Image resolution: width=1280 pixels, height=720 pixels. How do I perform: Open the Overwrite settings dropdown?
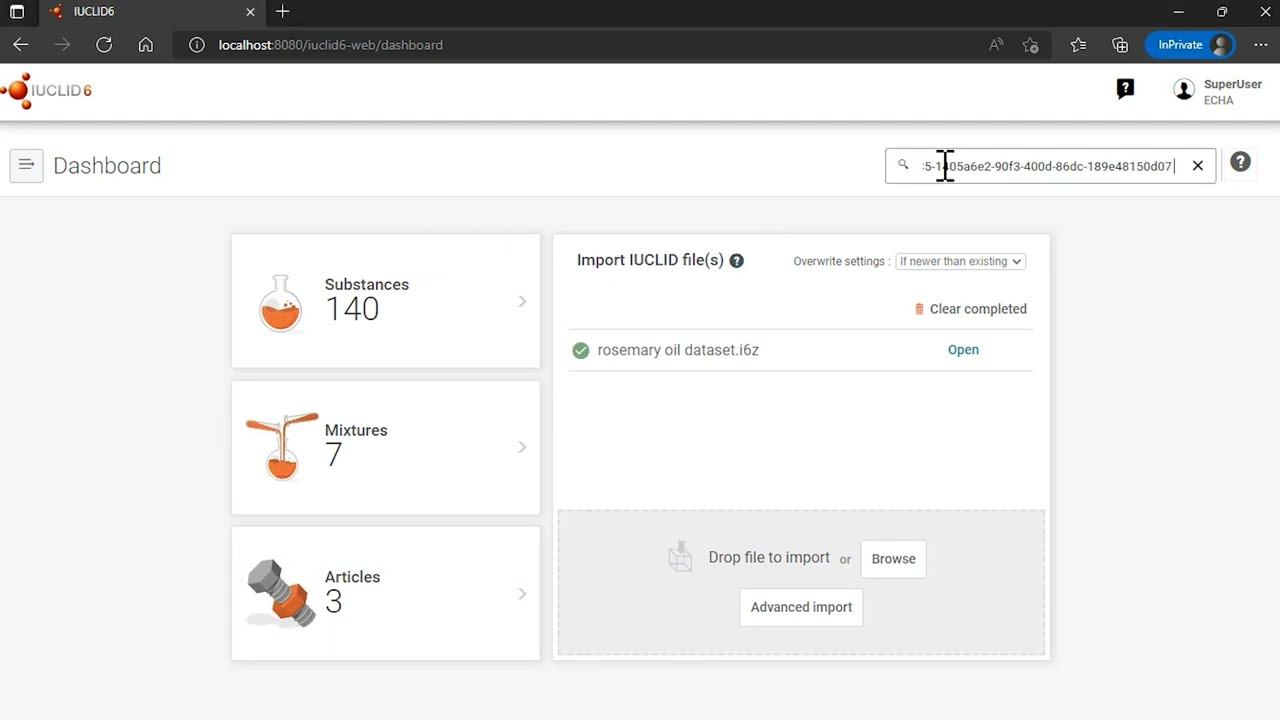pos(961,261)
